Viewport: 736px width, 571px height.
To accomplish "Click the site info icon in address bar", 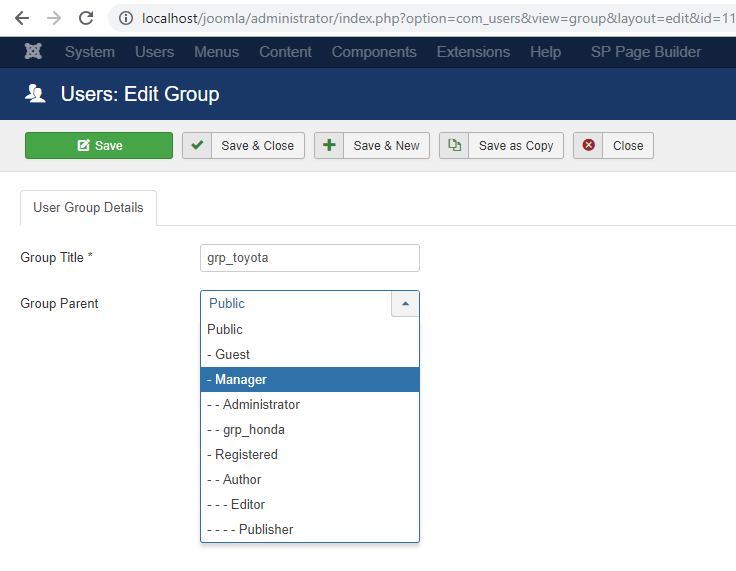I will point(125,18).
